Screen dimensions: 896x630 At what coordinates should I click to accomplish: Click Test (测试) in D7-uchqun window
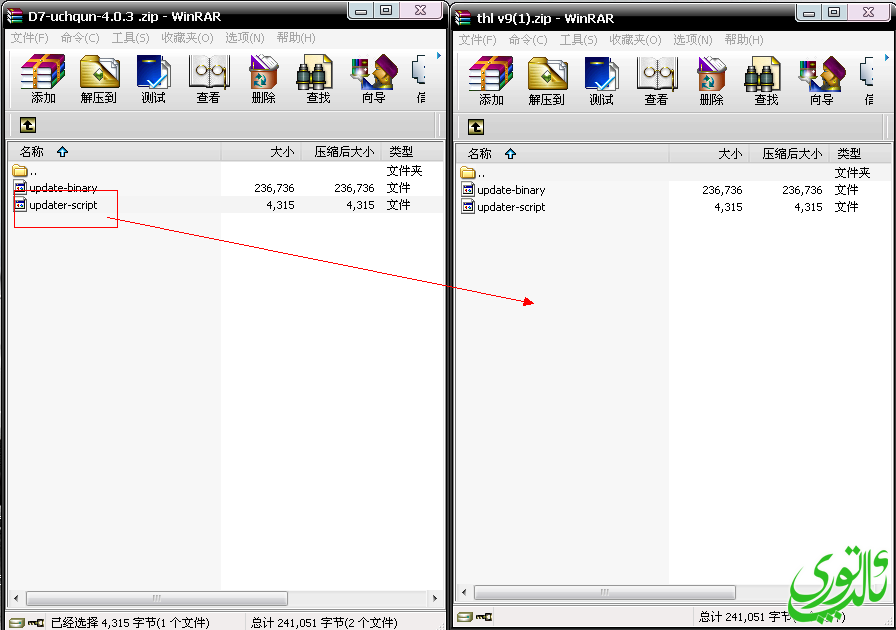[153, 79]
